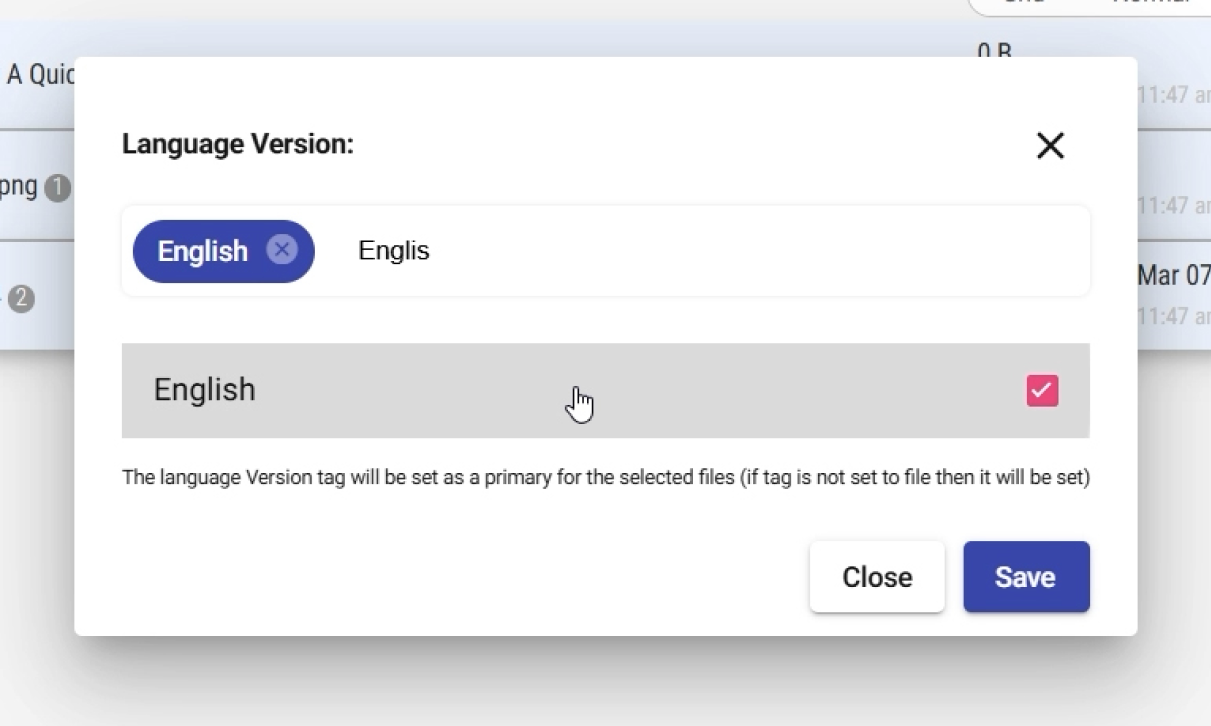Uncheck the English language checkbox
Screen dimensions: 1211x726
[1042, 390]
